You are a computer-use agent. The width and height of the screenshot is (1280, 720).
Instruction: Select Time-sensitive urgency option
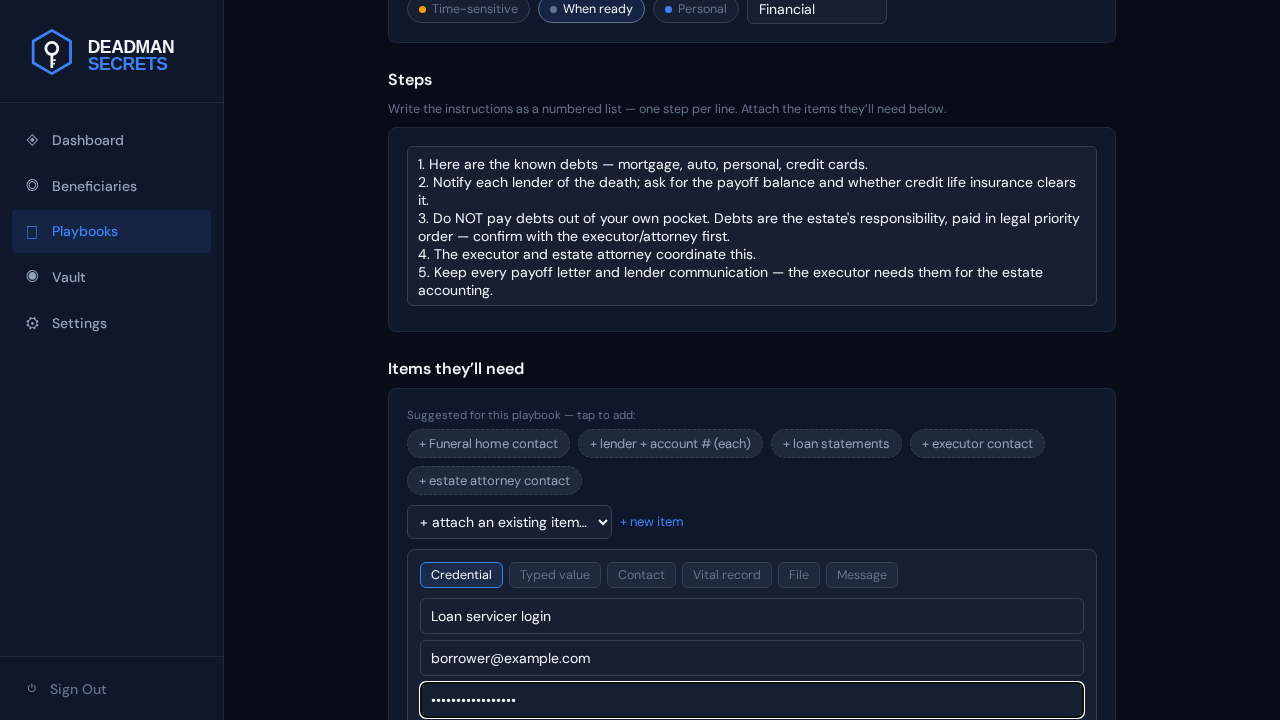tap(468, 9)
